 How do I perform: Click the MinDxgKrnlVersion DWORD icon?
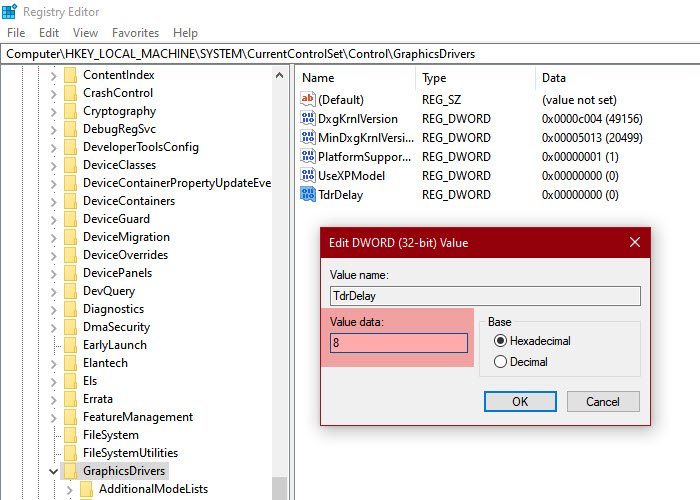tap(308, 138)
